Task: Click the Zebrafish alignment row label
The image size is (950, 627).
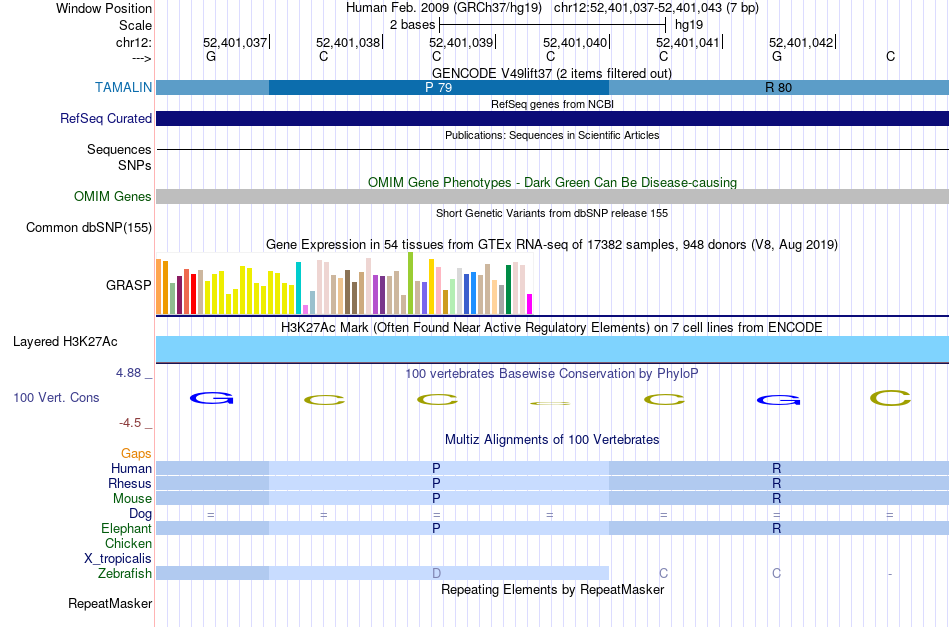Action: tap(125, 573)
